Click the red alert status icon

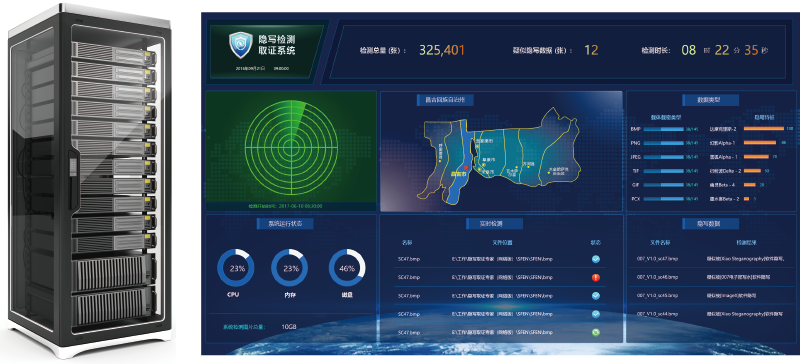tap(595, 277)
